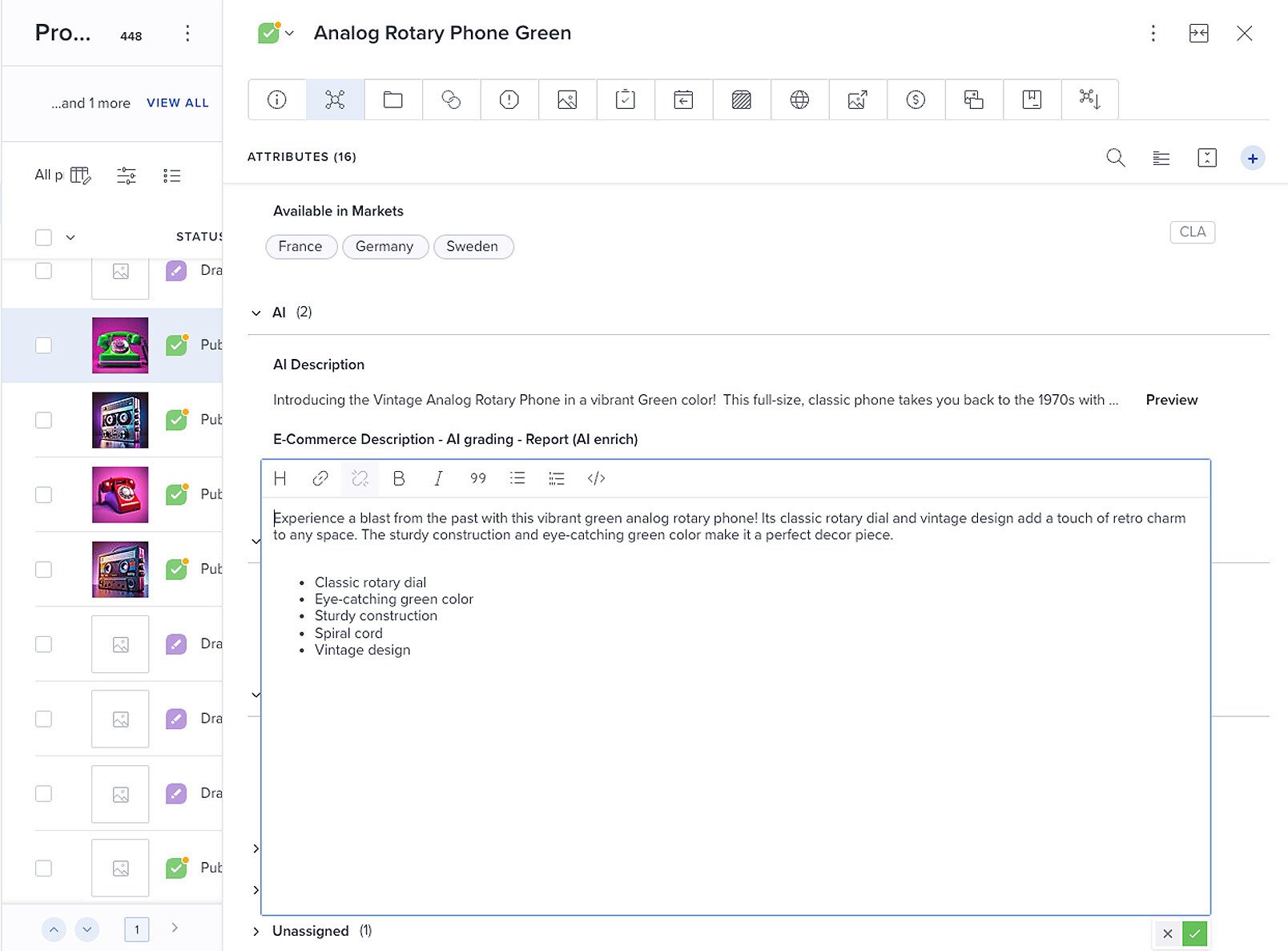Image resolution: width=1288 pixels, height=951 pixels.
Task: Switch editor to code view
Action: coord(596,478)
